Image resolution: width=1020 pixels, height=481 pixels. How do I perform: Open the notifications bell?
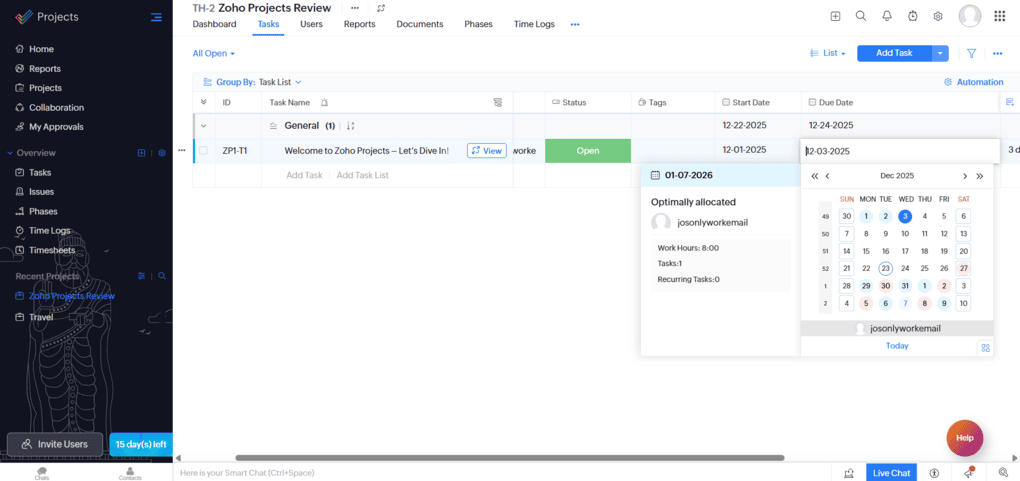[887, 16]
